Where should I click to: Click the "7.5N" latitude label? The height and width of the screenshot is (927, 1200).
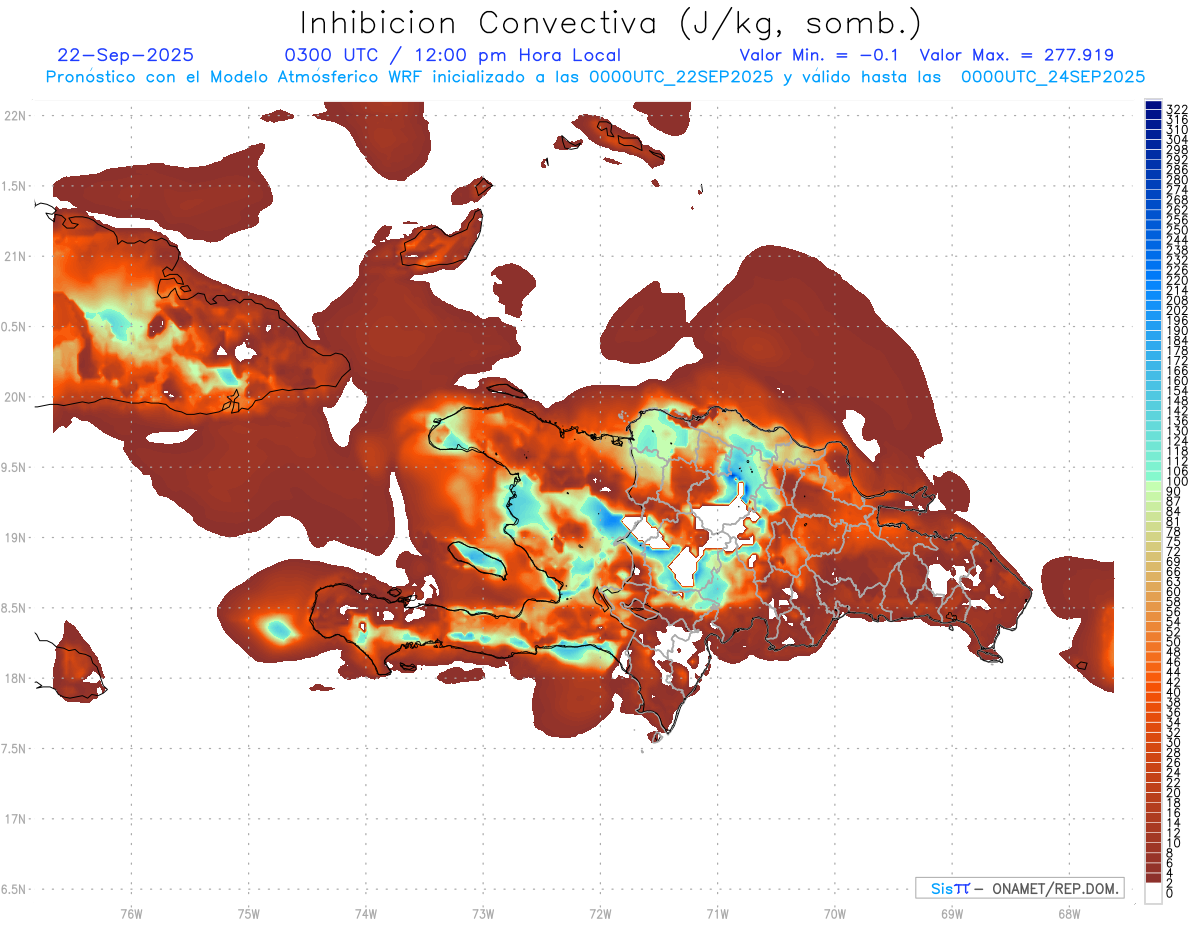tap(13, 749)
